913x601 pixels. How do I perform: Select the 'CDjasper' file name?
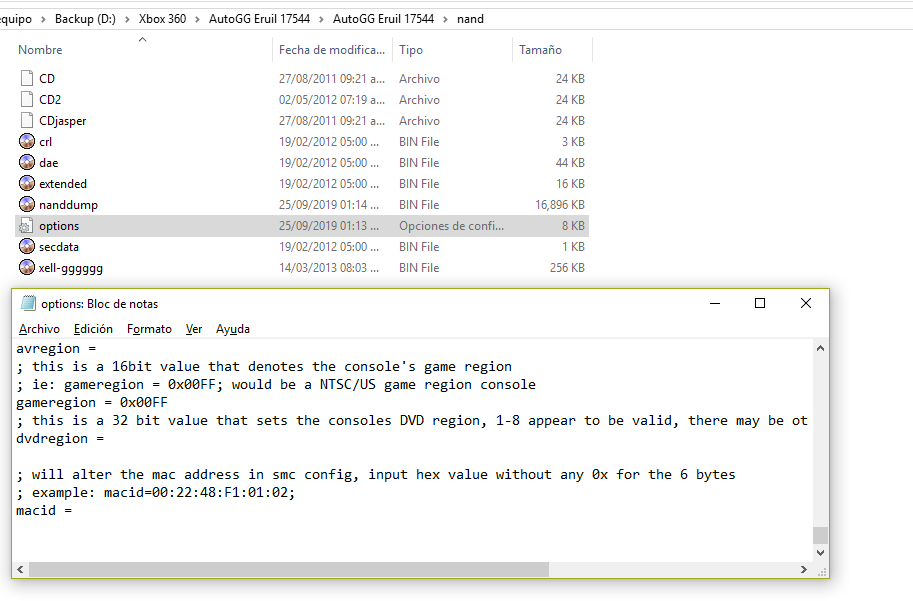point(62,121)
